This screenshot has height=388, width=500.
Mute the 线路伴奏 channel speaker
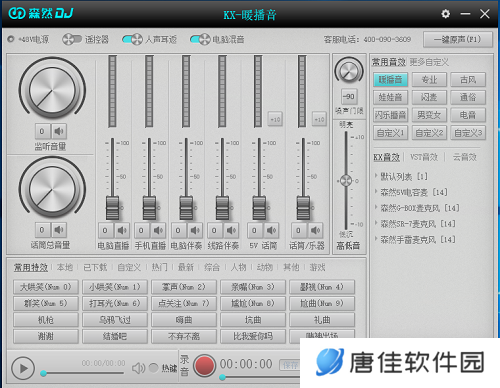[231, 230]
